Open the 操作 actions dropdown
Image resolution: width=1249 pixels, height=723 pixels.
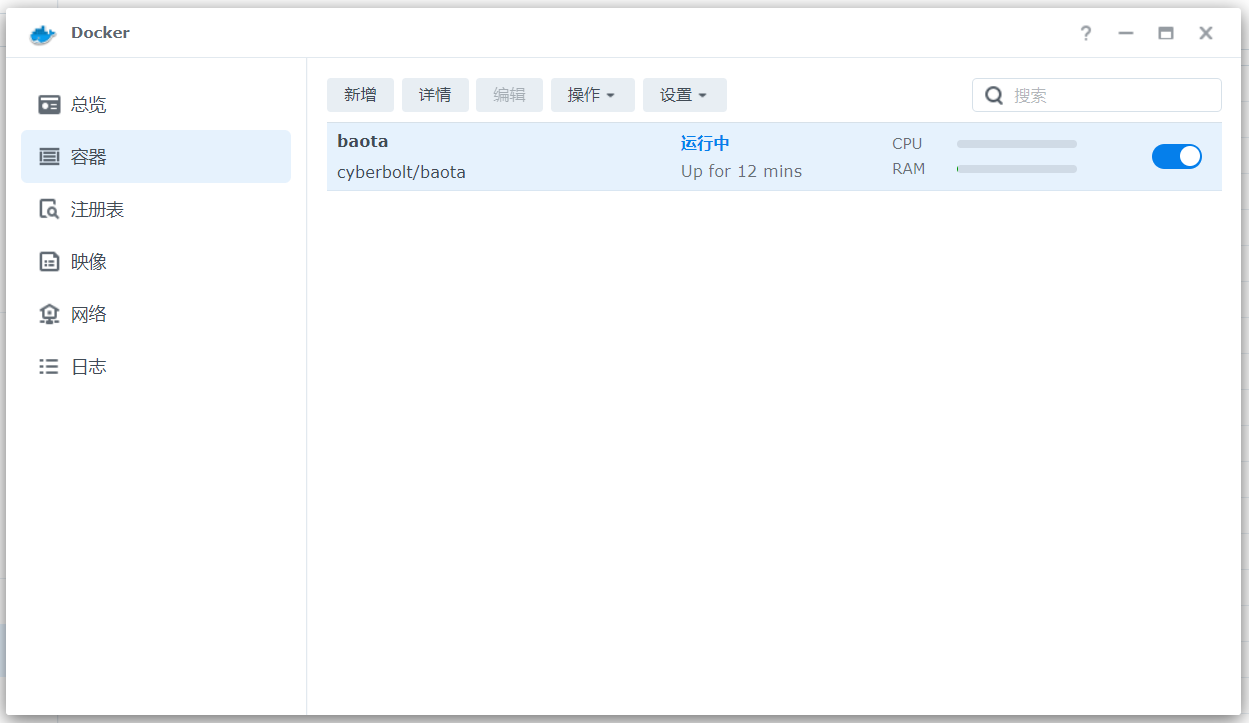click(x=592, y=94)
